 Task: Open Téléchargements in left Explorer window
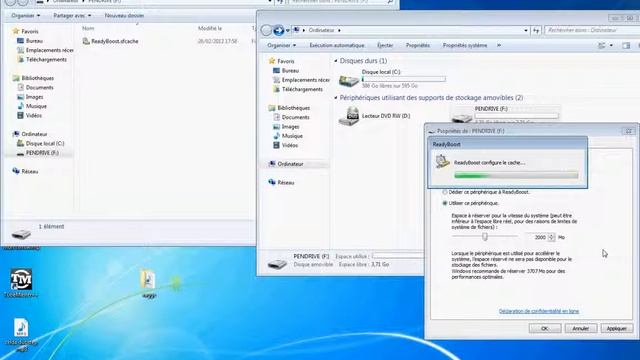(42, 60)
